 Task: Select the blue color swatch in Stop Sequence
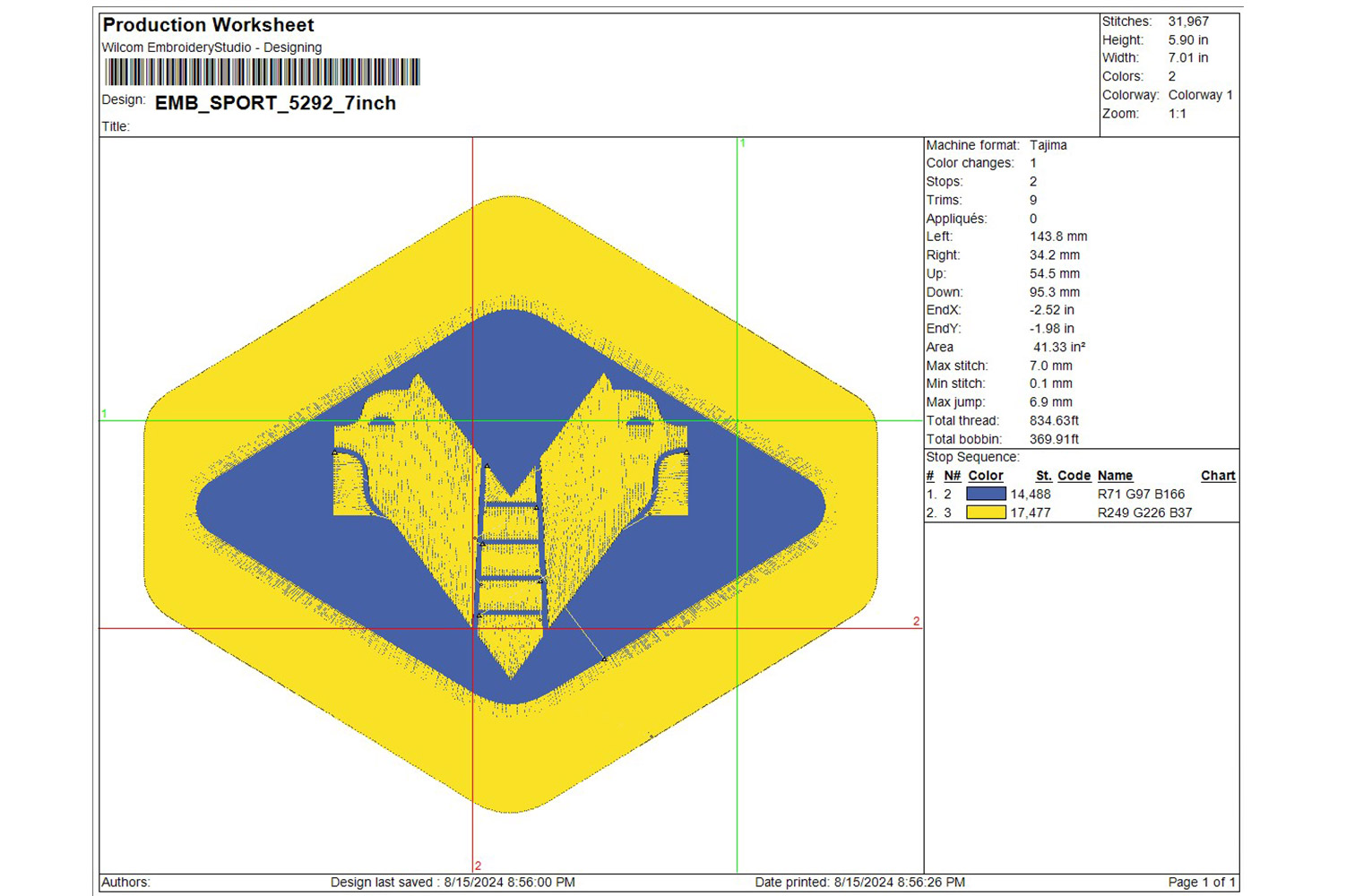click(x=986, y=494)
